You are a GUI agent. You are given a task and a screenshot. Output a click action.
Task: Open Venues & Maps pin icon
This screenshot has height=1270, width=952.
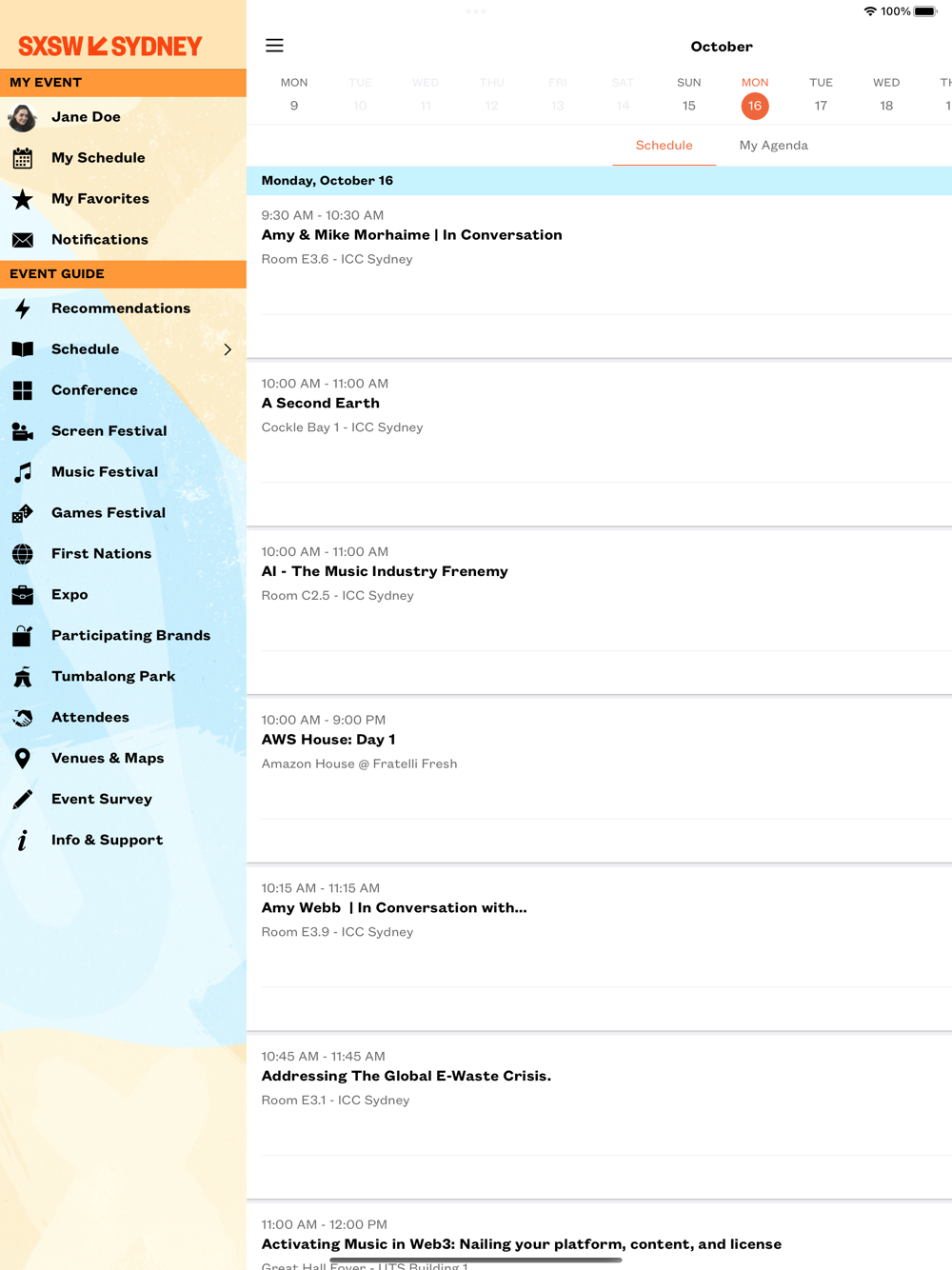pos(23,759)
